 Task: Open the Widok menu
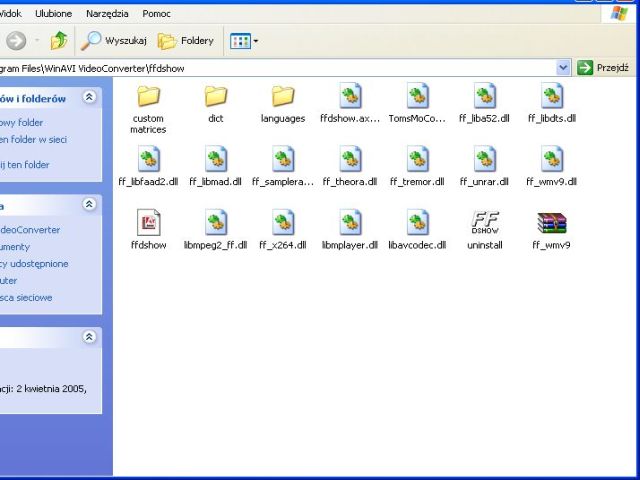pyautogui.click(x=10, y=13)
